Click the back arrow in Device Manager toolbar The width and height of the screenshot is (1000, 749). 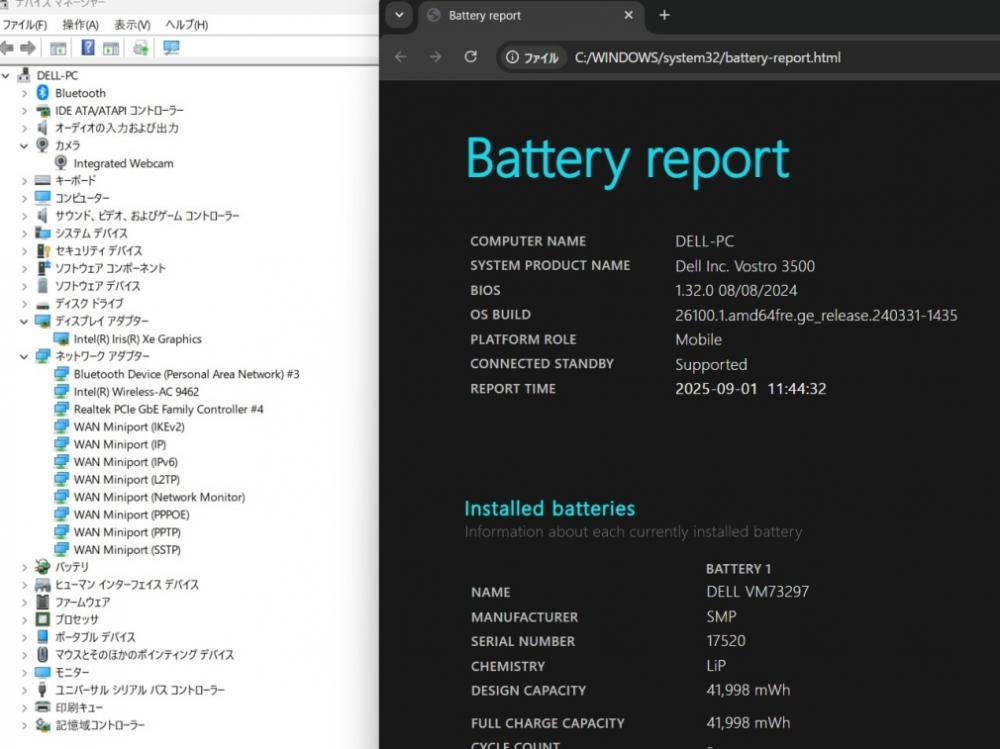[7, 48]
